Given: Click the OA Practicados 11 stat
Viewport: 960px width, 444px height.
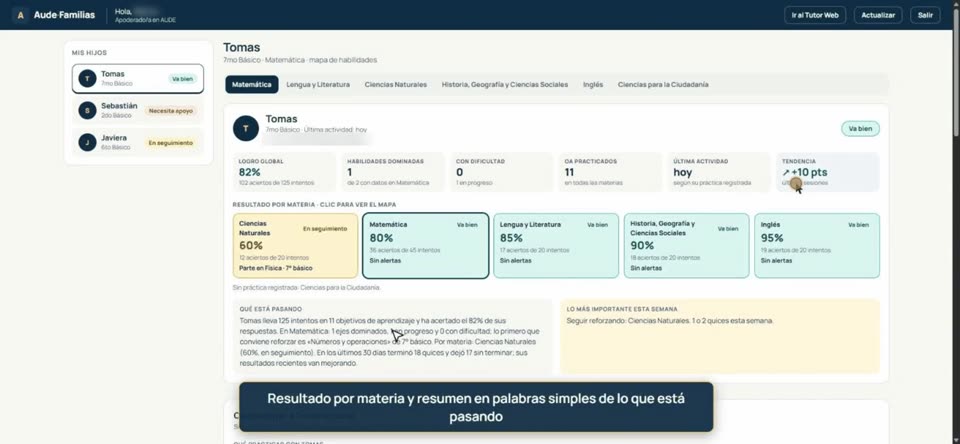Looking at the screenshot, I should 610,172.
